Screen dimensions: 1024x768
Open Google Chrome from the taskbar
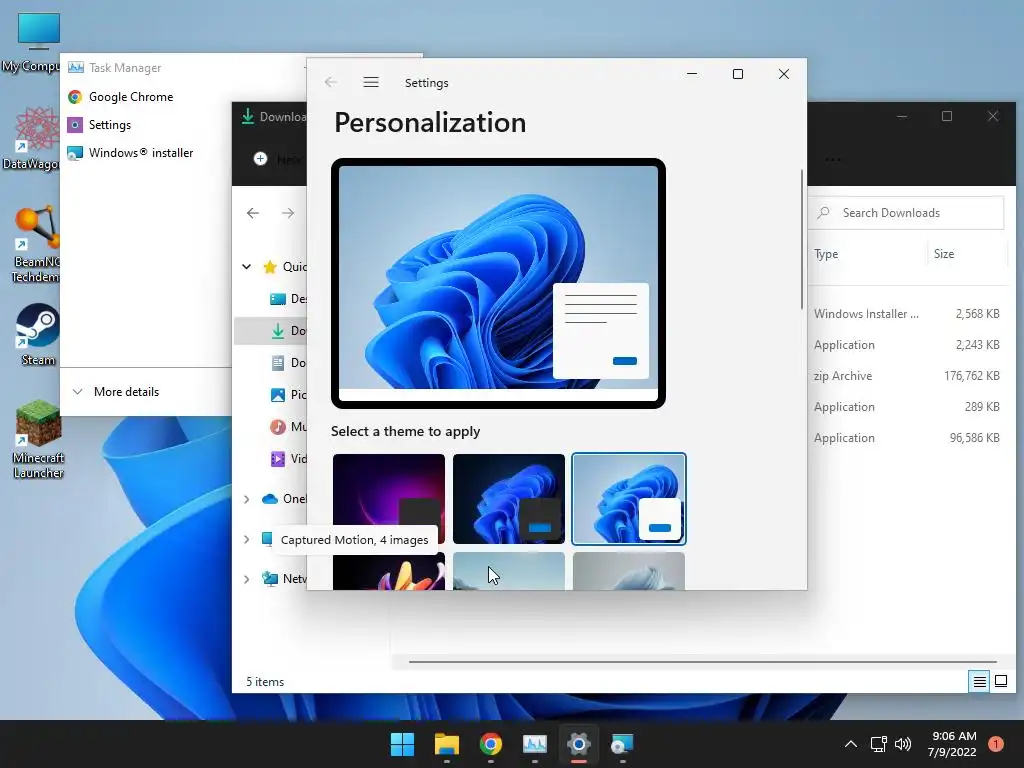490,744
